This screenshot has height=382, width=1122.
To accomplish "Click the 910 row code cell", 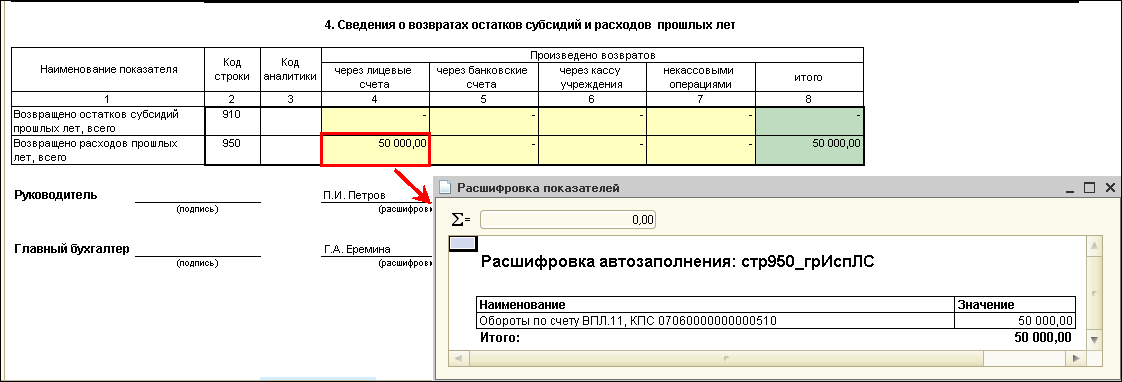I will [x=232, y=120].
